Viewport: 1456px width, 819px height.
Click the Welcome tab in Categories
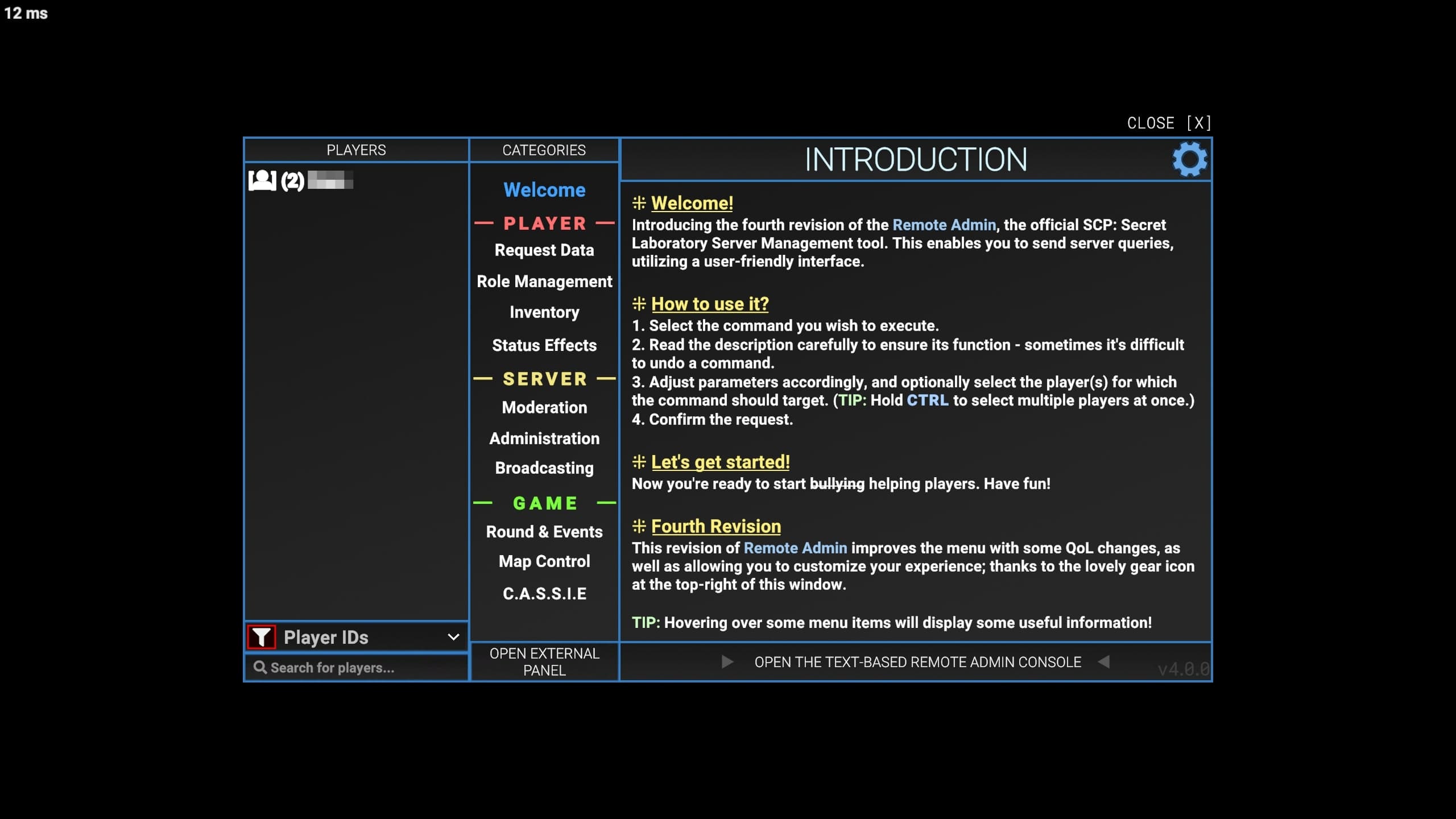(544, 188)
